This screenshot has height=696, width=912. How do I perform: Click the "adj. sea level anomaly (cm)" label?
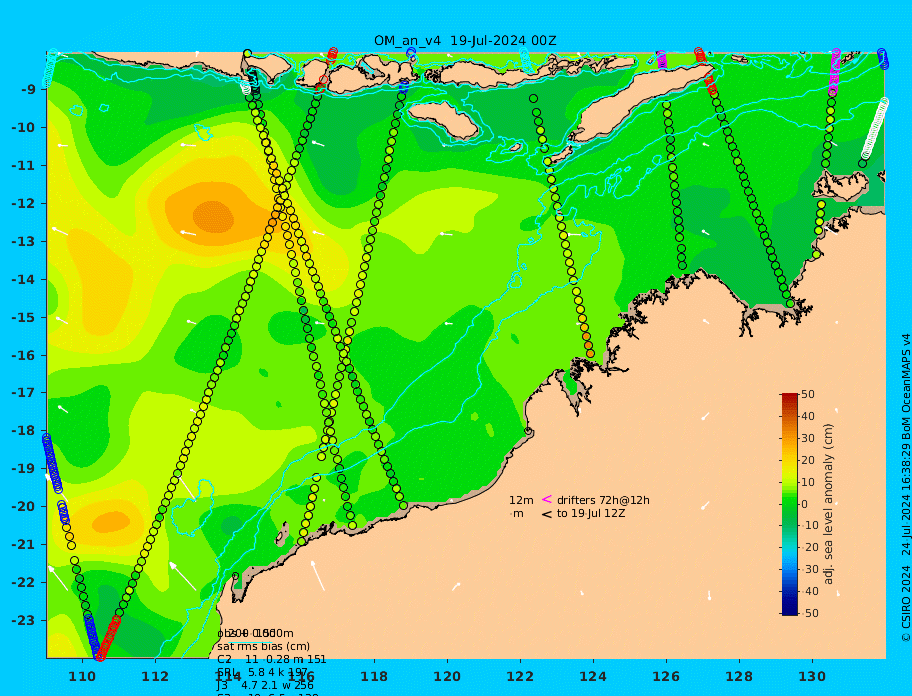pyautogui.click(x=828, y=504)
